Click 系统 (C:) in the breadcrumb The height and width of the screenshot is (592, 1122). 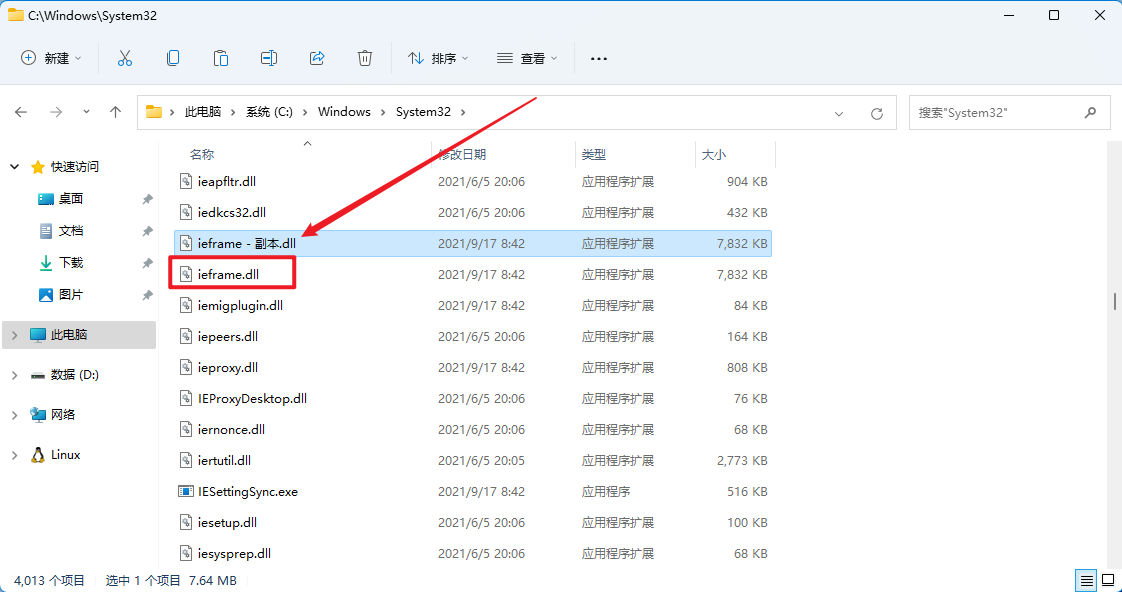[268, 112]
